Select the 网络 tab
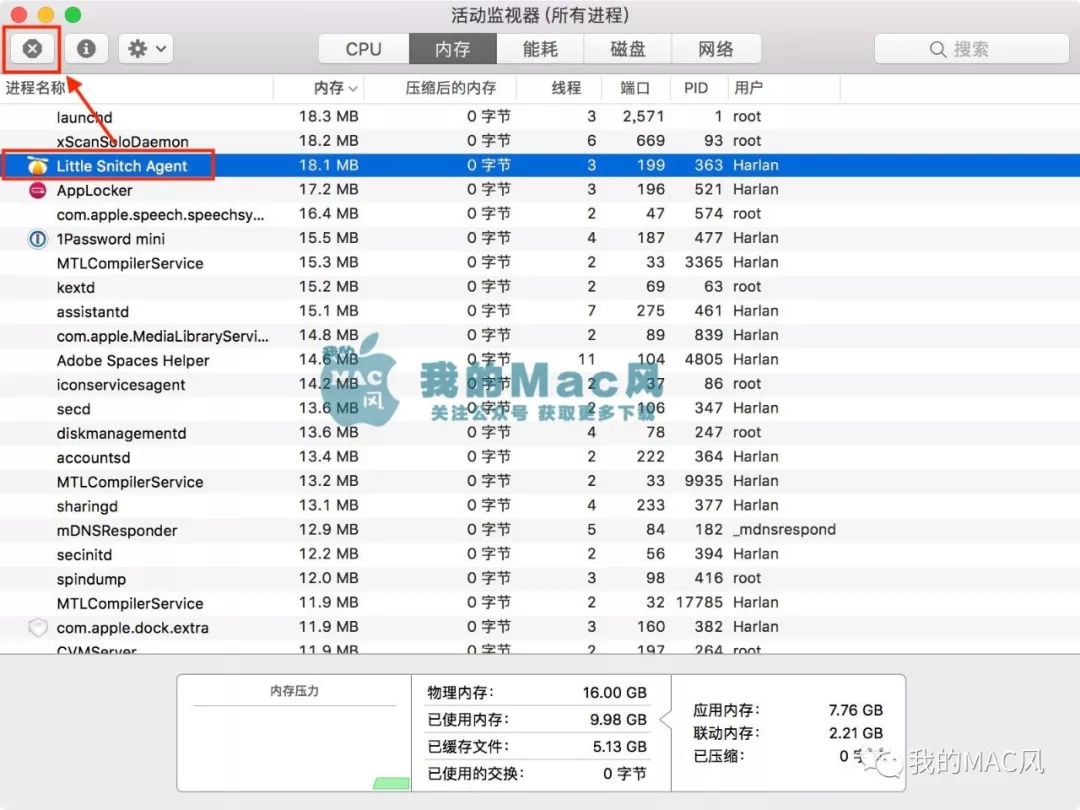Viewport: 1080px width, 810px height. [716, 49]
